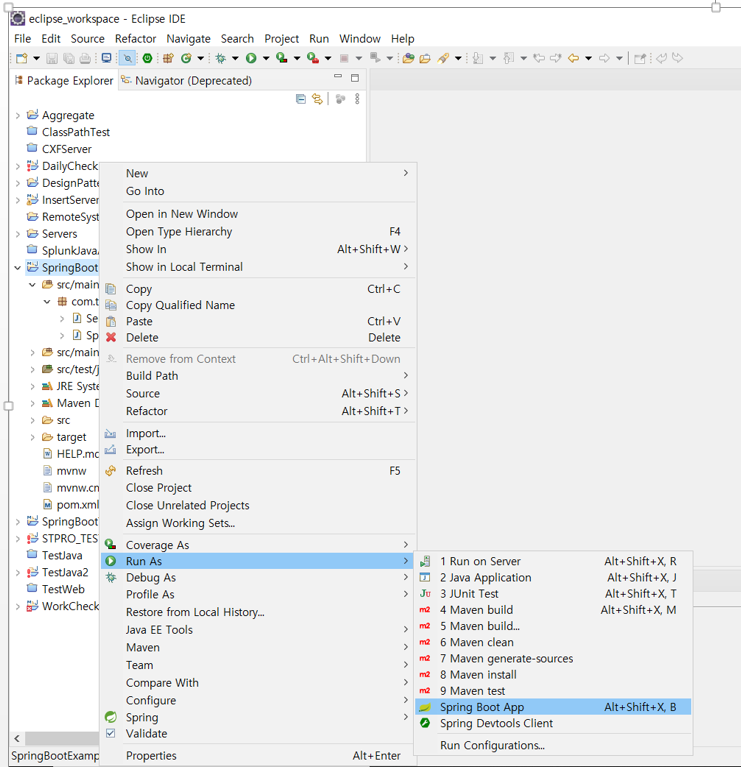Select JUnit Test in Run As submenu
This screenshot has height=767, width=741.
click(x=553, y=593)
